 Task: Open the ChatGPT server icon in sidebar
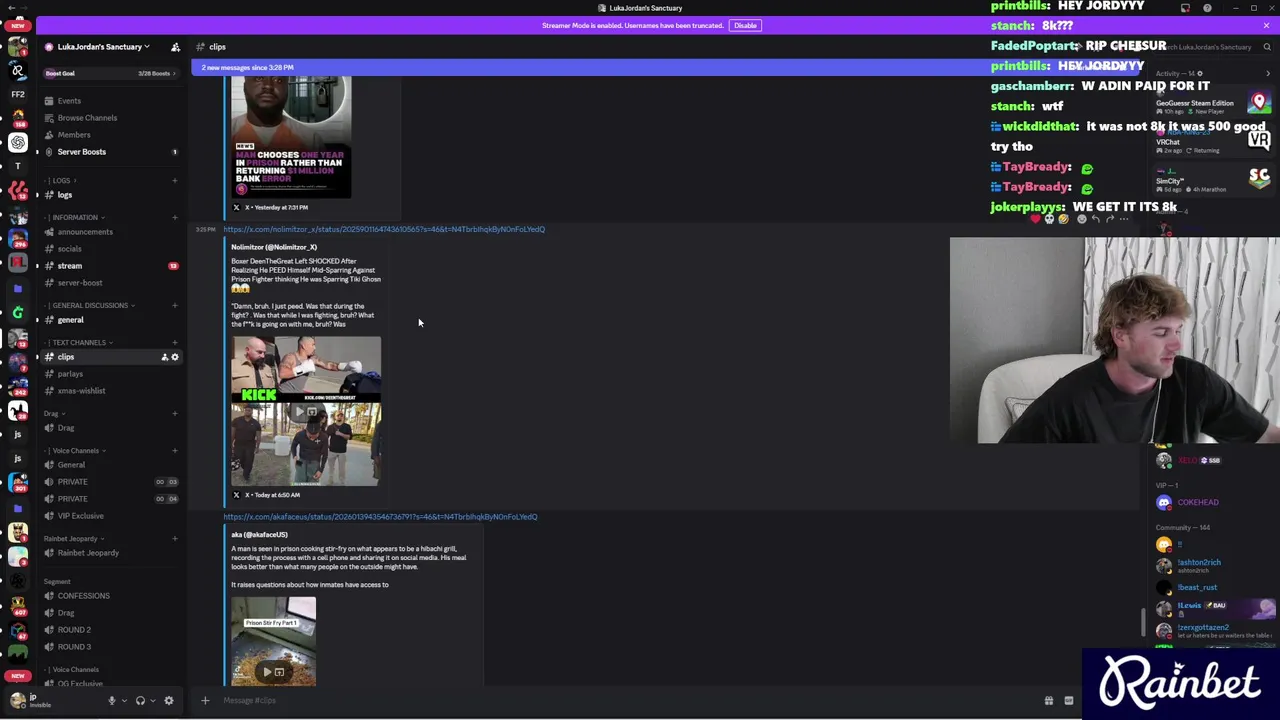coord(17,142)
